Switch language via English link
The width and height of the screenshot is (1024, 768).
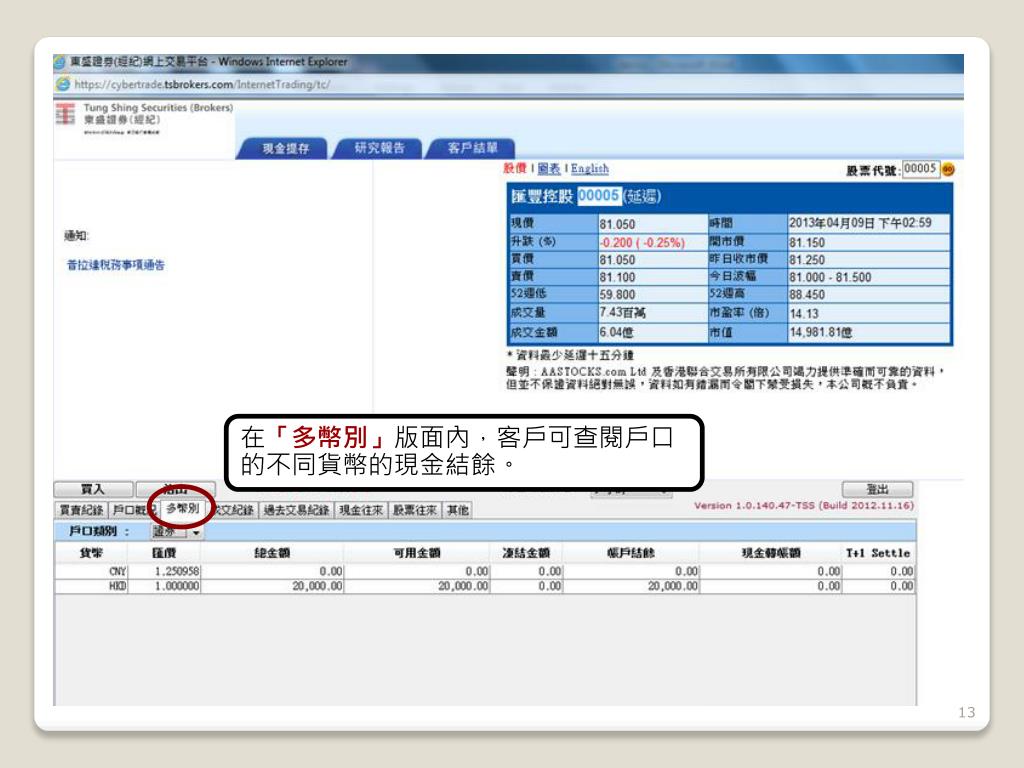pyautogui.click(x=590, y=168)
